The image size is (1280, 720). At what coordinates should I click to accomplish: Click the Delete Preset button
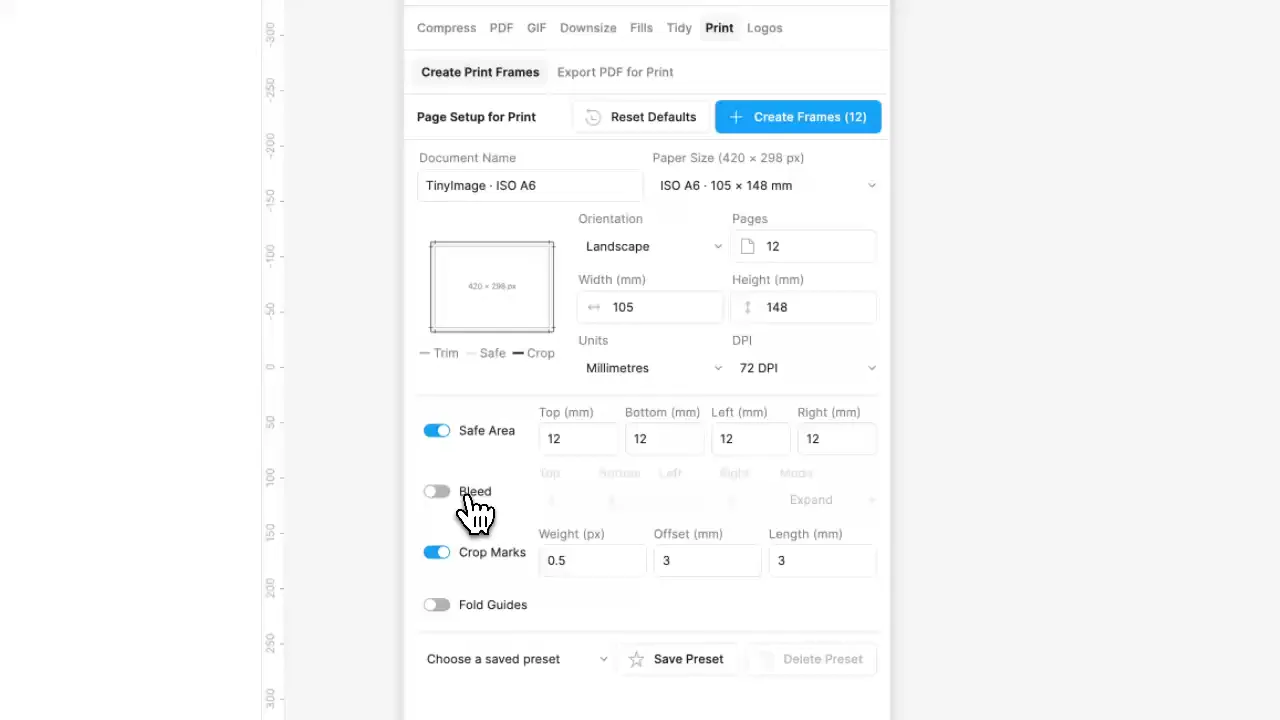(812, 659)
